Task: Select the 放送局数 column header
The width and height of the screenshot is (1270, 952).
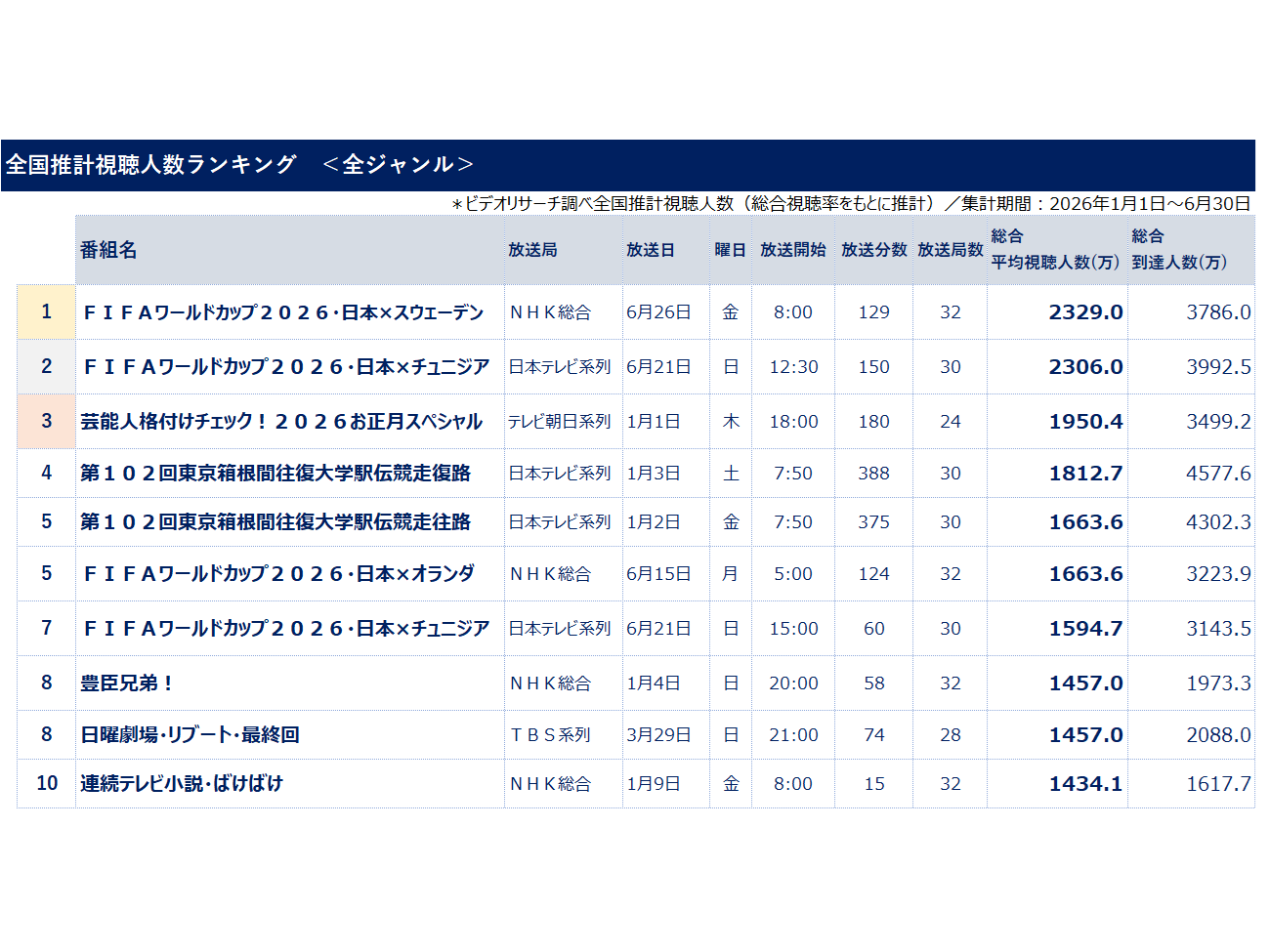Action: point(951,250)
